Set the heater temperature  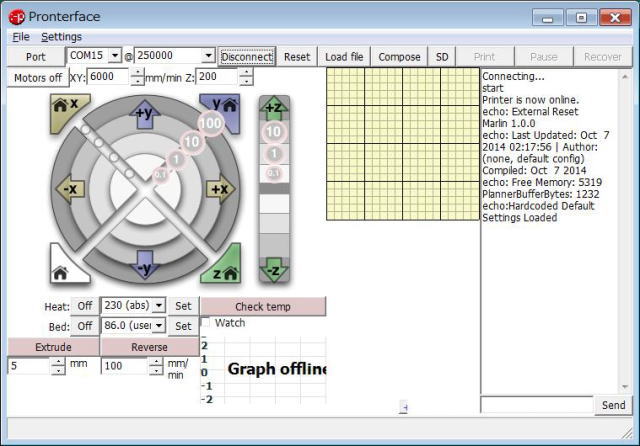coord(183,306)
